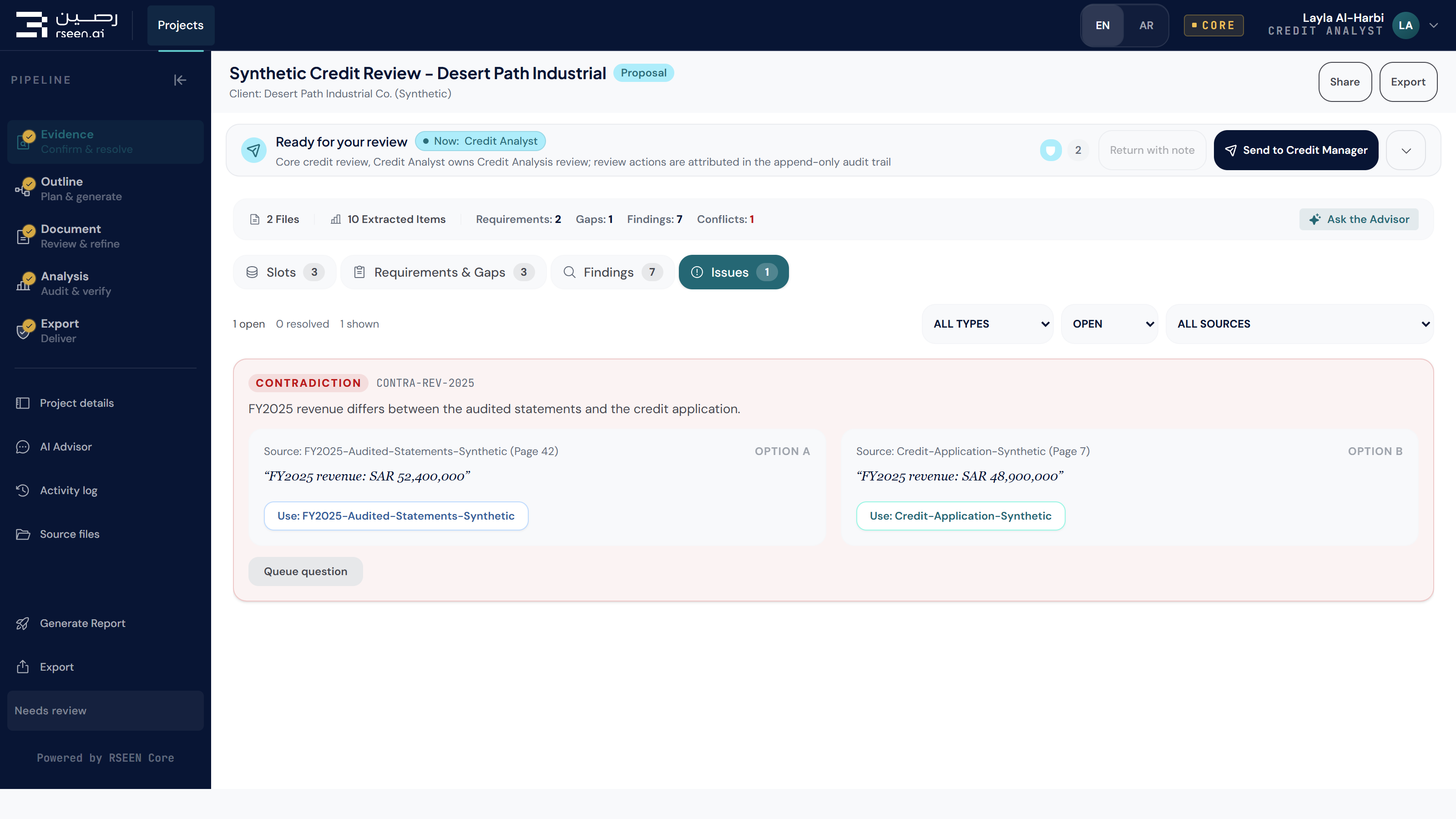Click Queue question button

pos(306,571)
